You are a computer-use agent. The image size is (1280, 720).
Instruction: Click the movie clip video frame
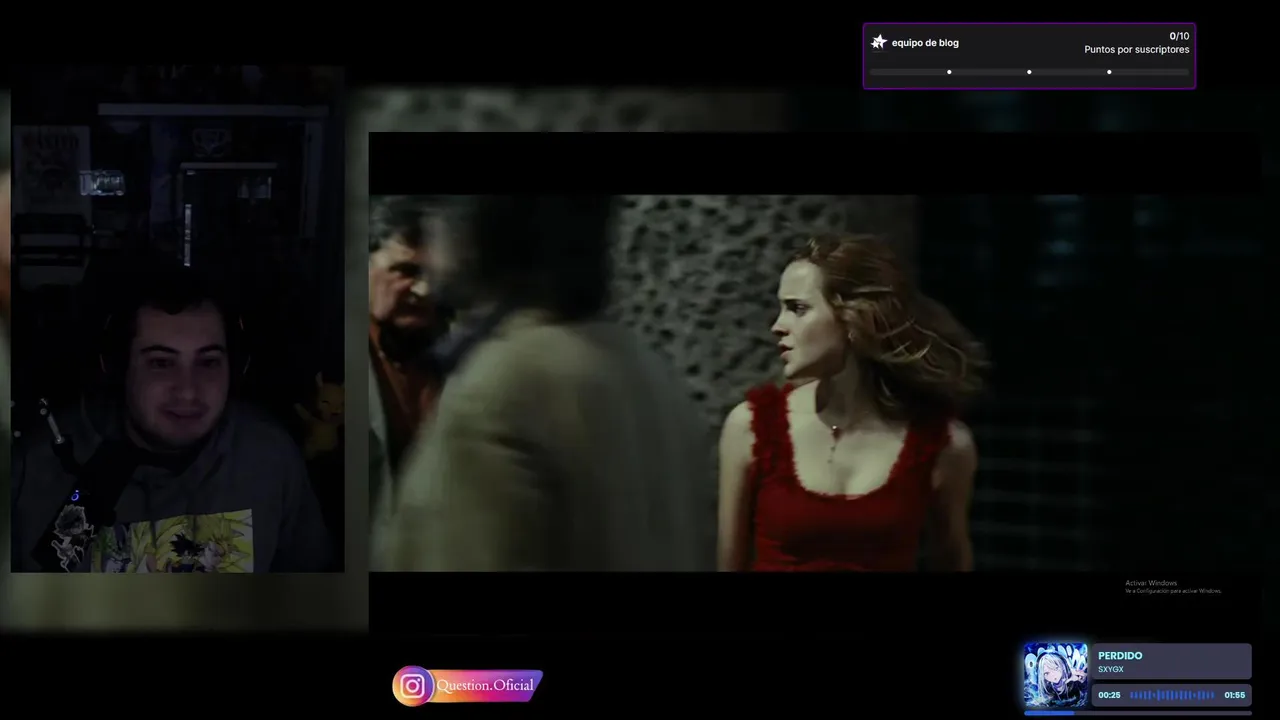click(x=814, y=383)
